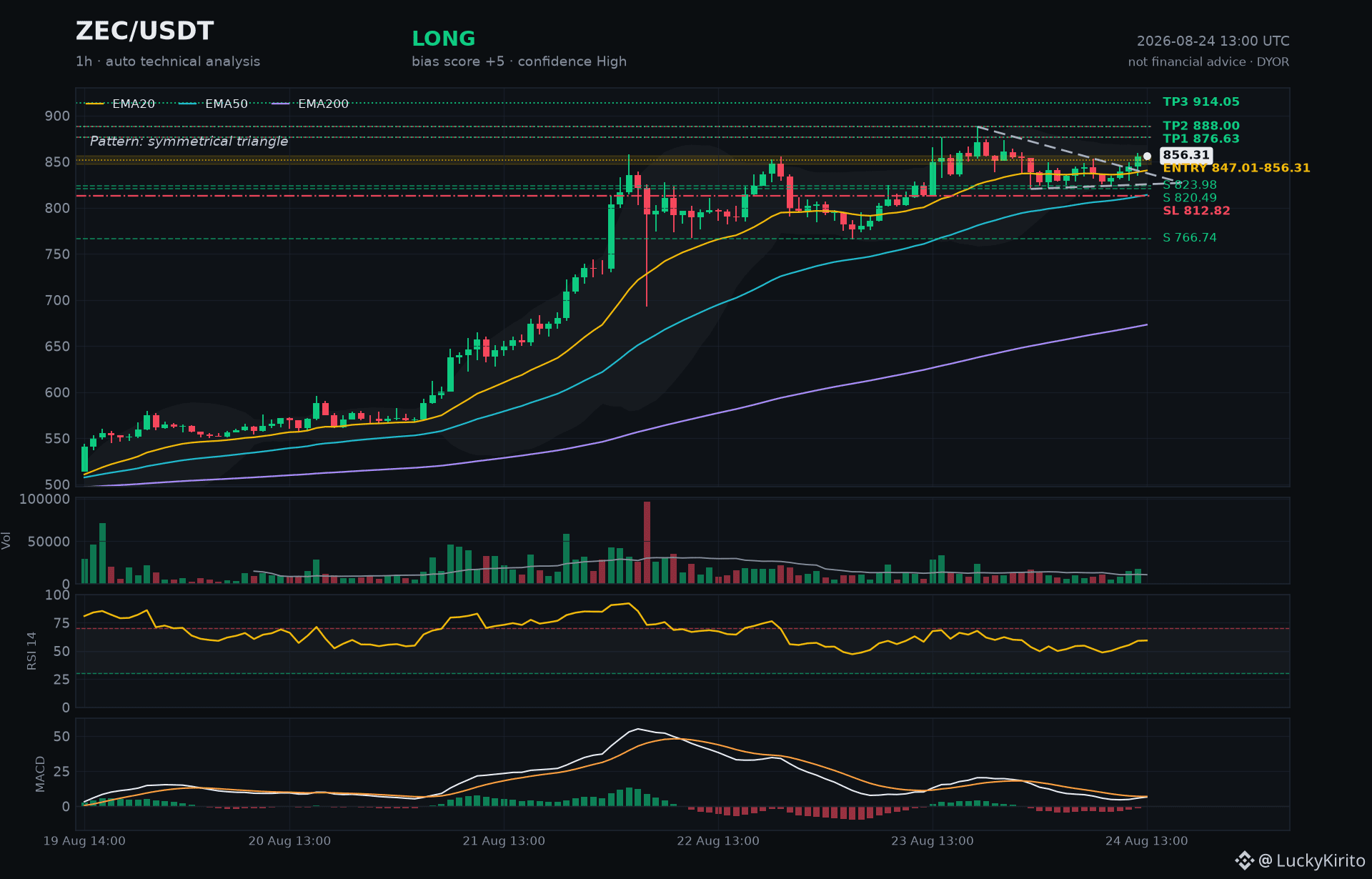This screenshot has width=1372, height=879.
Task: Click the EMA200 legend label
Action: (x=324, y=104)
